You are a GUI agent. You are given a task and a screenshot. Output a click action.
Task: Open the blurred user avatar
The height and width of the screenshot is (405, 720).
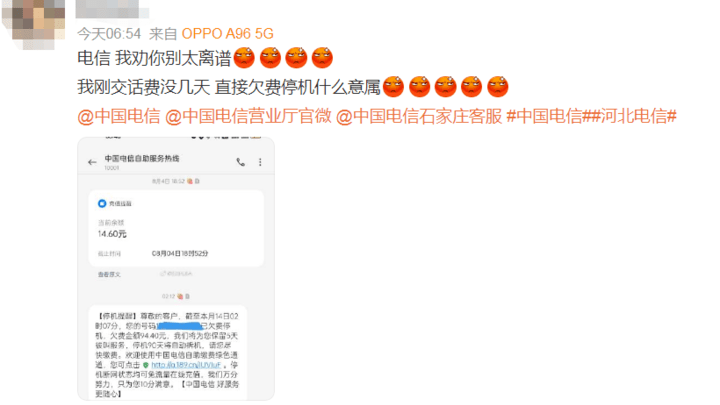pos(33,22)
